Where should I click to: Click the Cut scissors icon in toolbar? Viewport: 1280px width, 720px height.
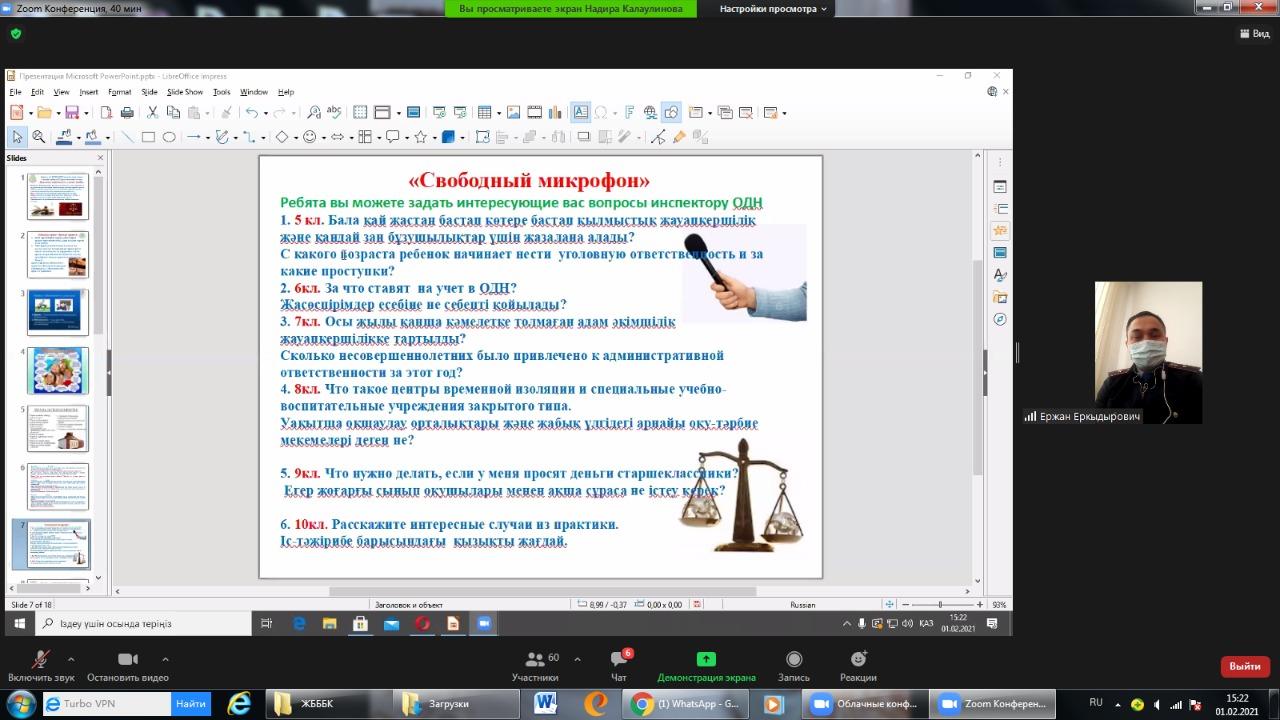click(153, 113)
